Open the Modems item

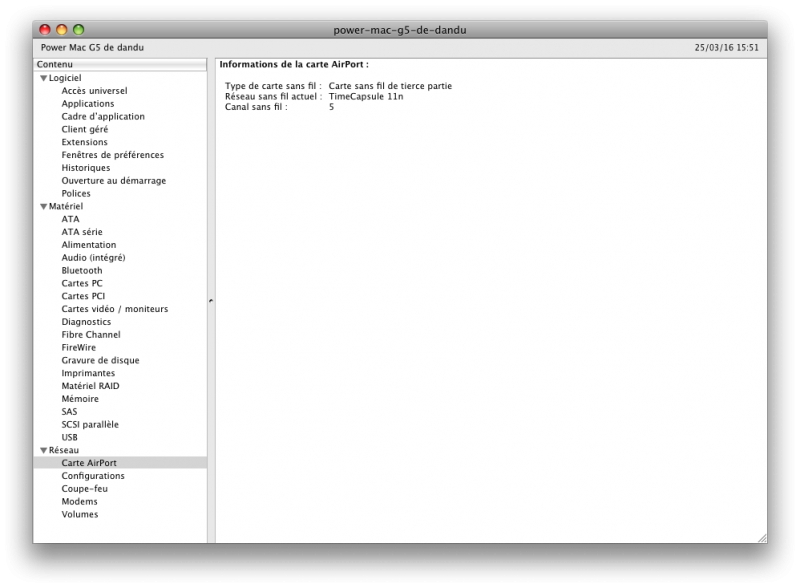pyautogui.click(x=80, y=502)
